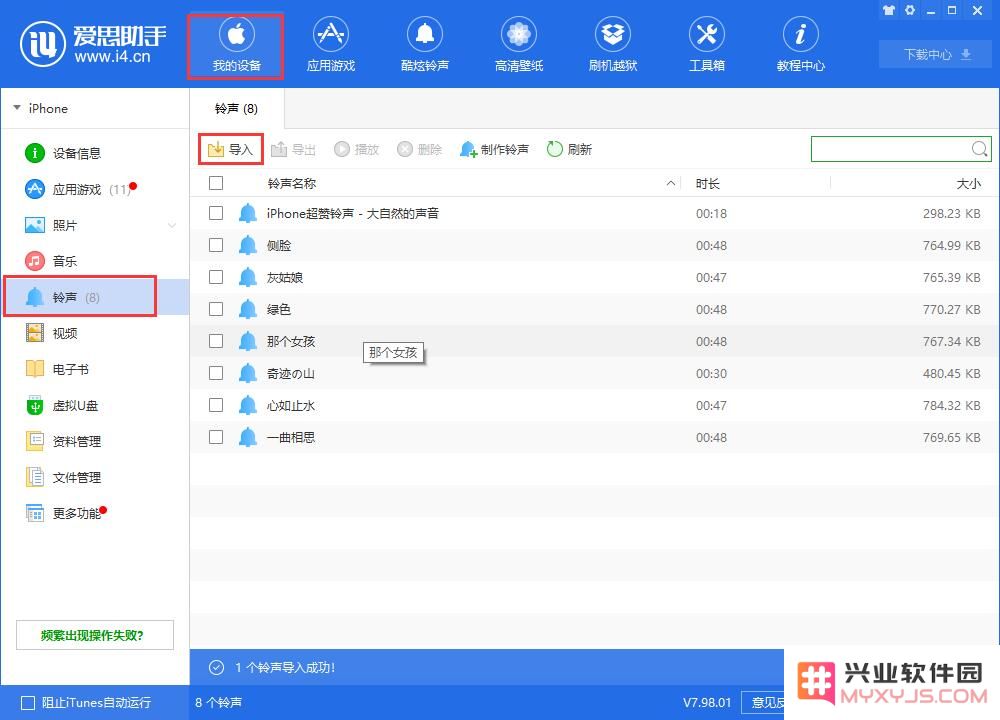Screen dimensions: 1000x720
Task: Click status text 1 个铃声导入成功!
Action: point(284,668)
